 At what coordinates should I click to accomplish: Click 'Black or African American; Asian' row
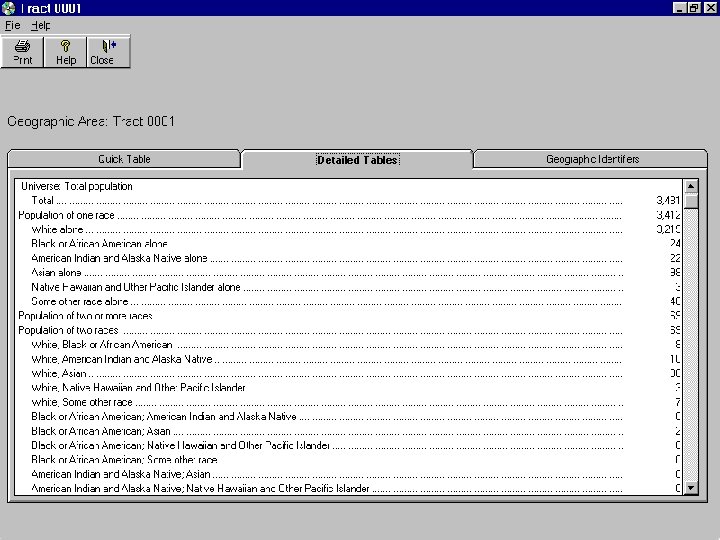point(349,431)
